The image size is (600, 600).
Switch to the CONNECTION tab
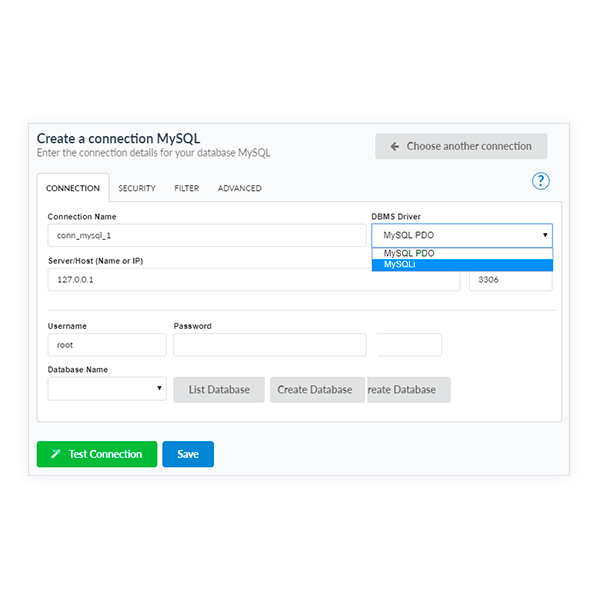[x=73, y=188]
